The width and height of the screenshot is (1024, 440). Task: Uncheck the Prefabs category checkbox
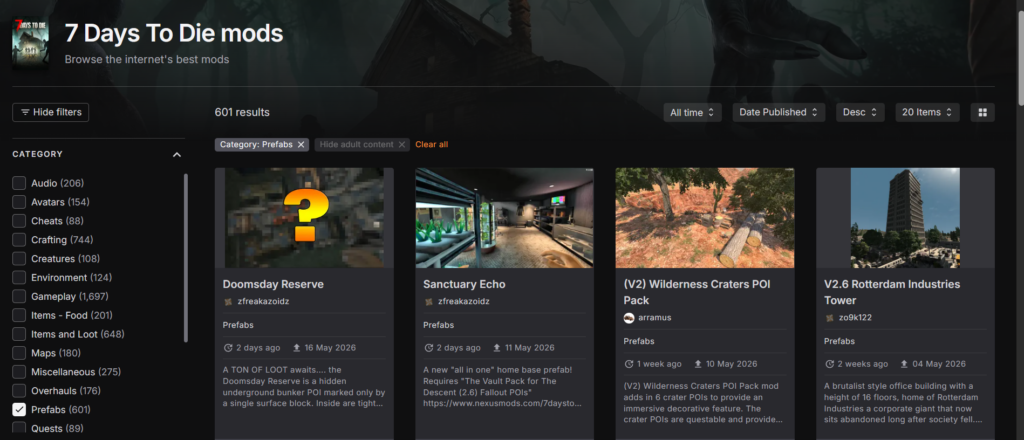click(x=19, y=410)
